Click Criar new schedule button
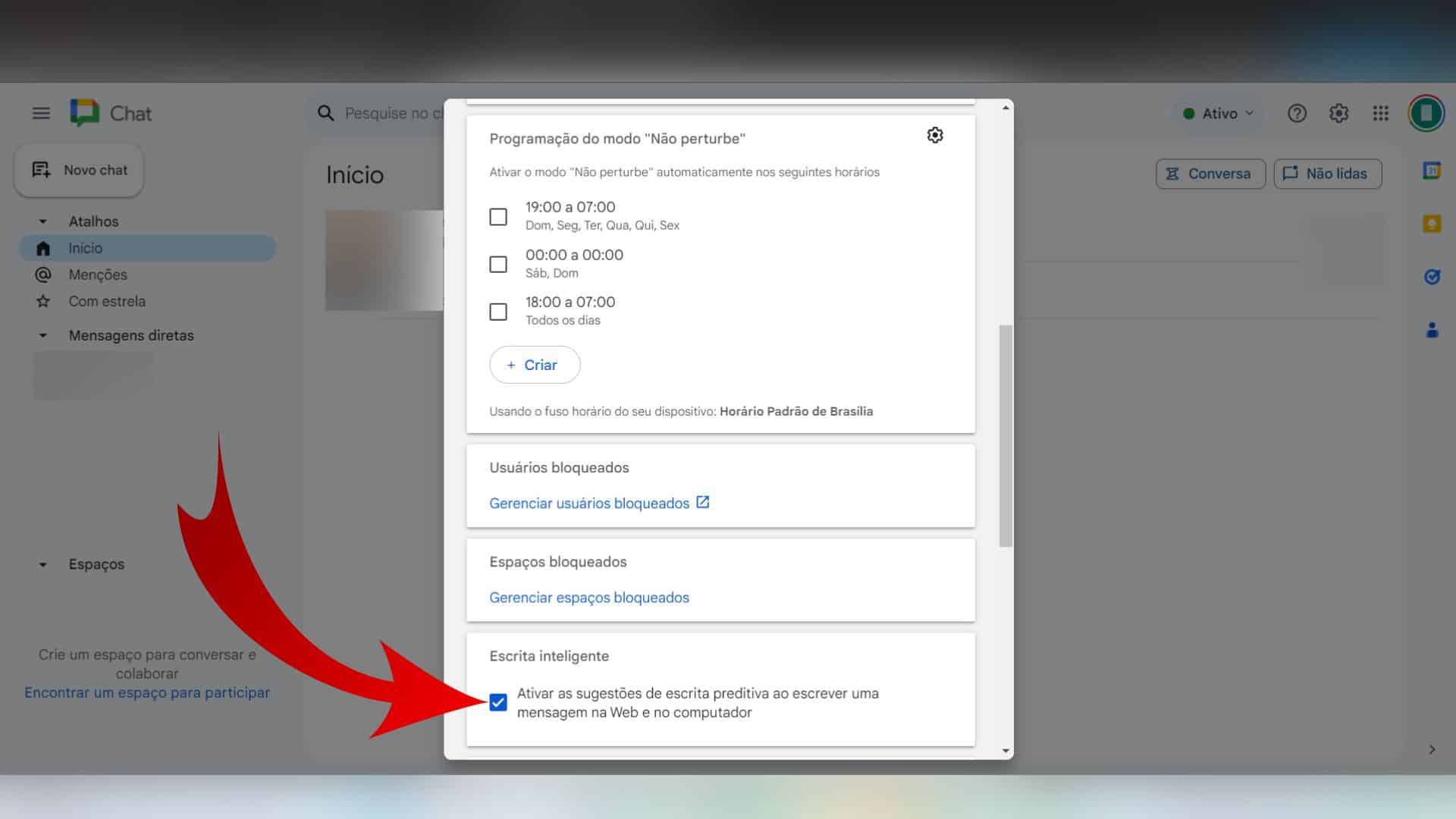Image resolution: width=1456 pixels, height=819 pixels. (x=535, y=364)
